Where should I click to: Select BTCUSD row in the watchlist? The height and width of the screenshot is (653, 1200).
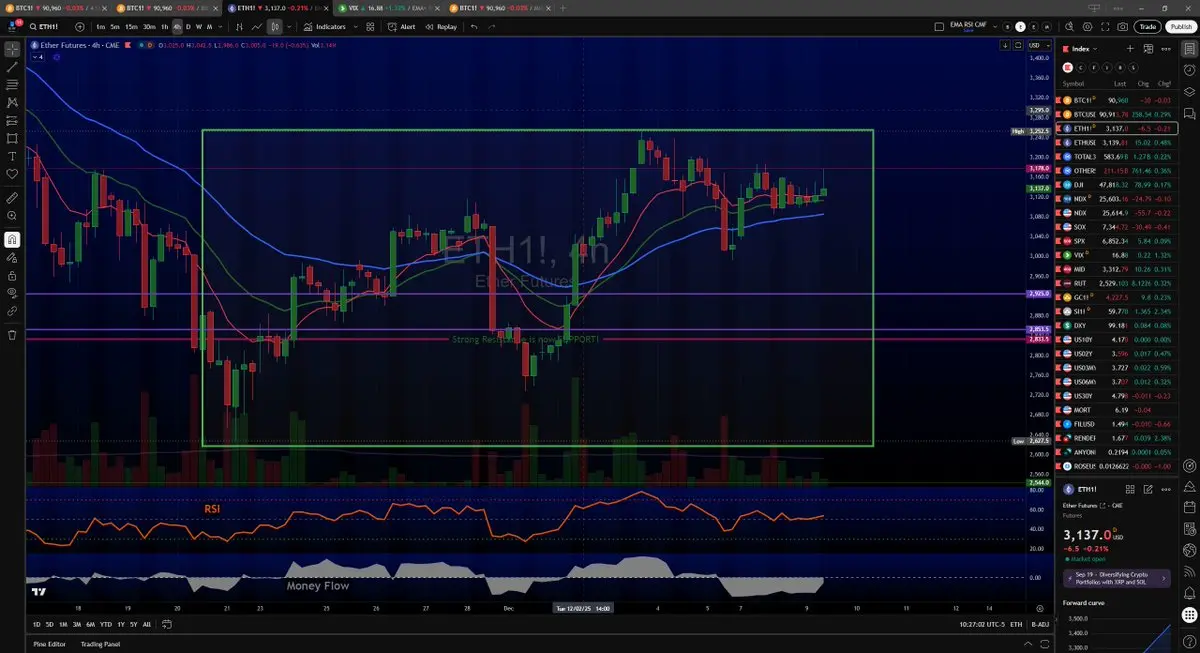(1118, 115)
